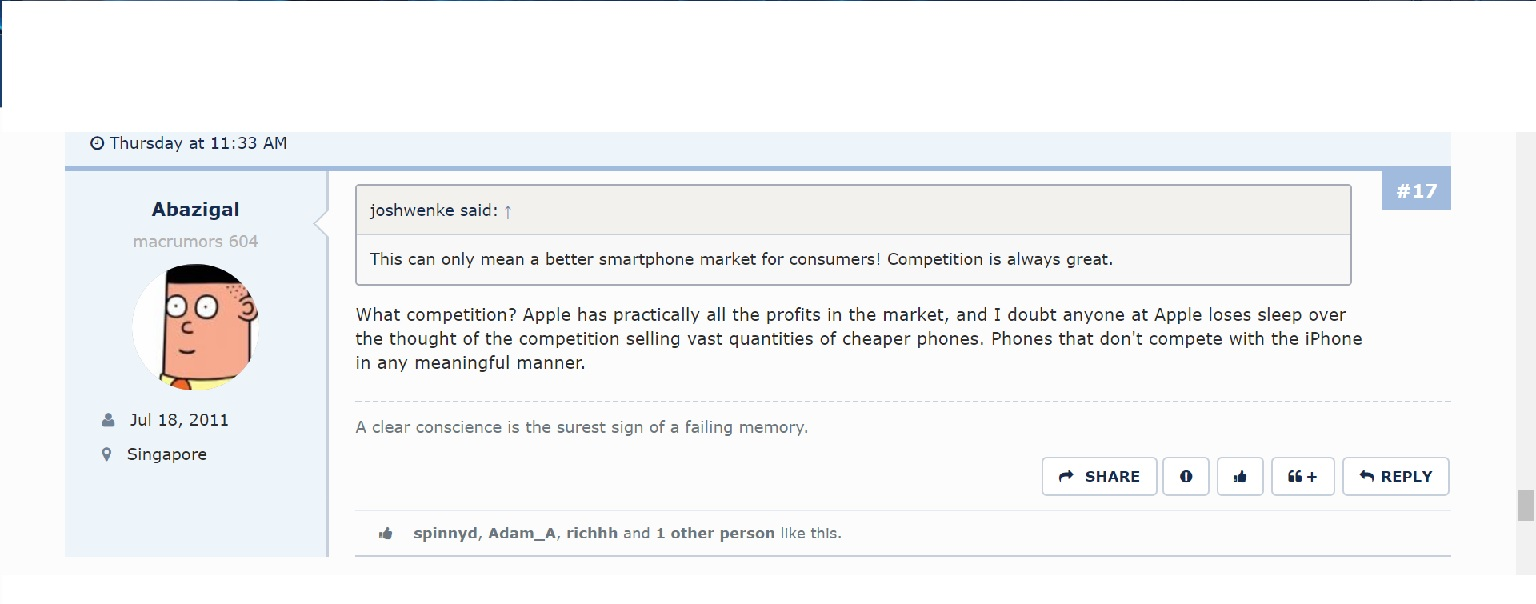Open richhh's profile from likes list

click(x=592, y=533)
